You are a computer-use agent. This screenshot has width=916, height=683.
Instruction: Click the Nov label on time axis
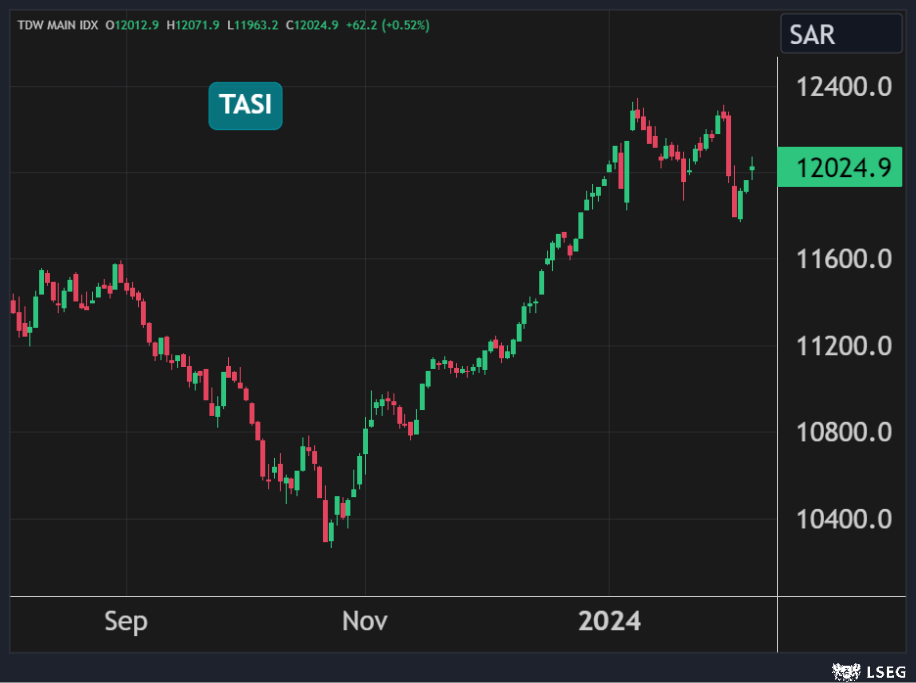point(365,621)
